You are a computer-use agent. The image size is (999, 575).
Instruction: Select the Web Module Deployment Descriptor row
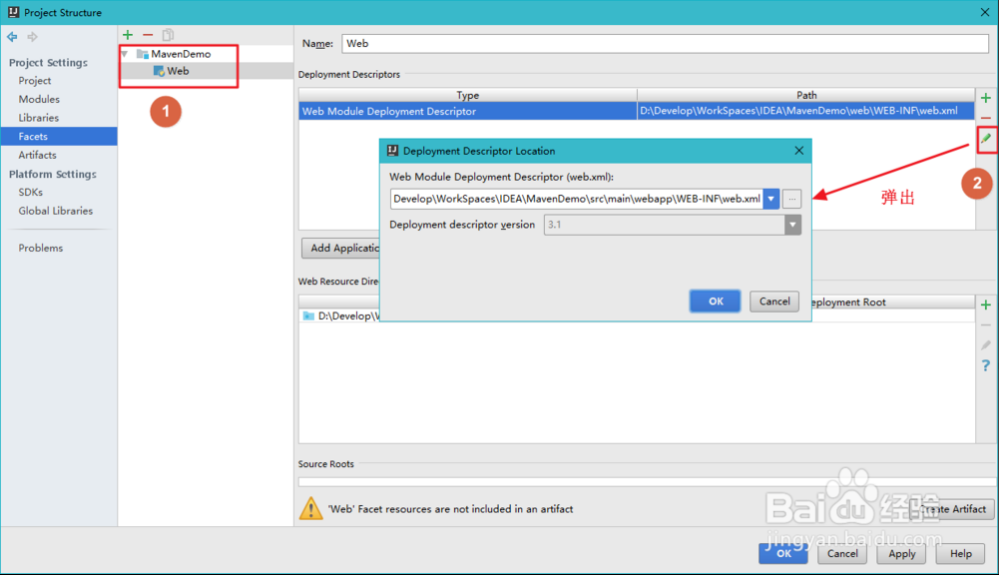pyautogui.click(x=636, y=111)
